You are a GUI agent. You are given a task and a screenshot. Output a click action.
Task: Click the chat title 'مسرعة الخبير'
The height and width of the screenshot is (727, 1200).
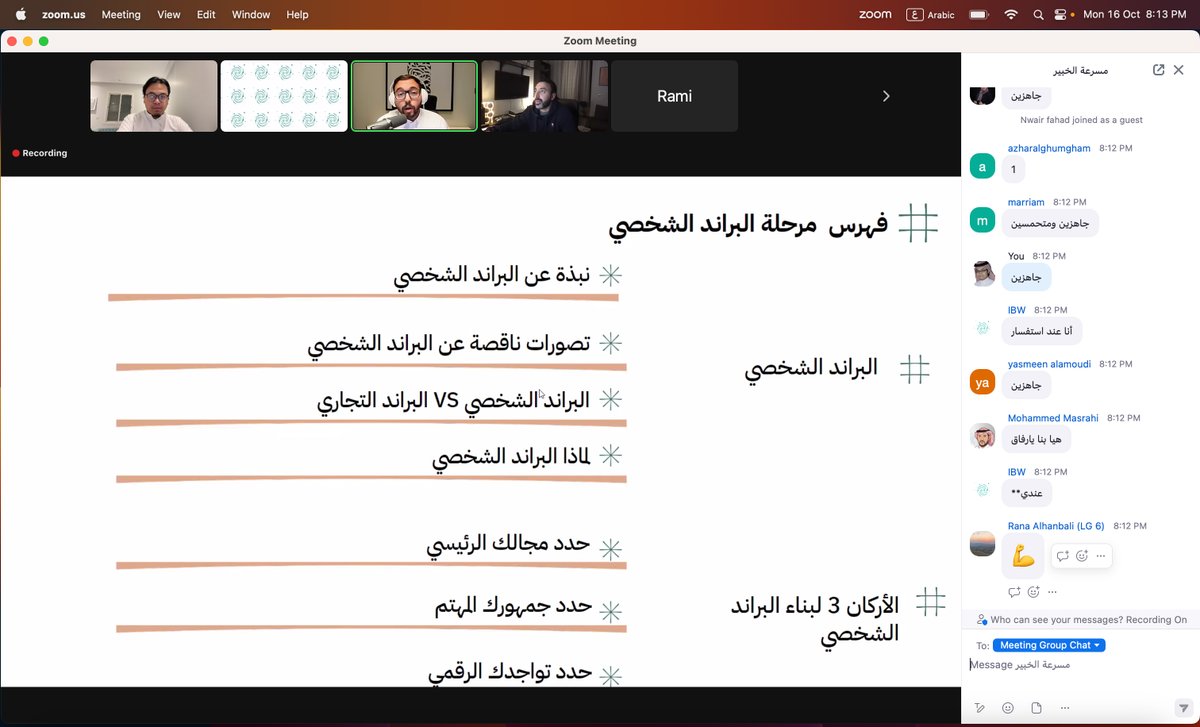pos(1080,71)
